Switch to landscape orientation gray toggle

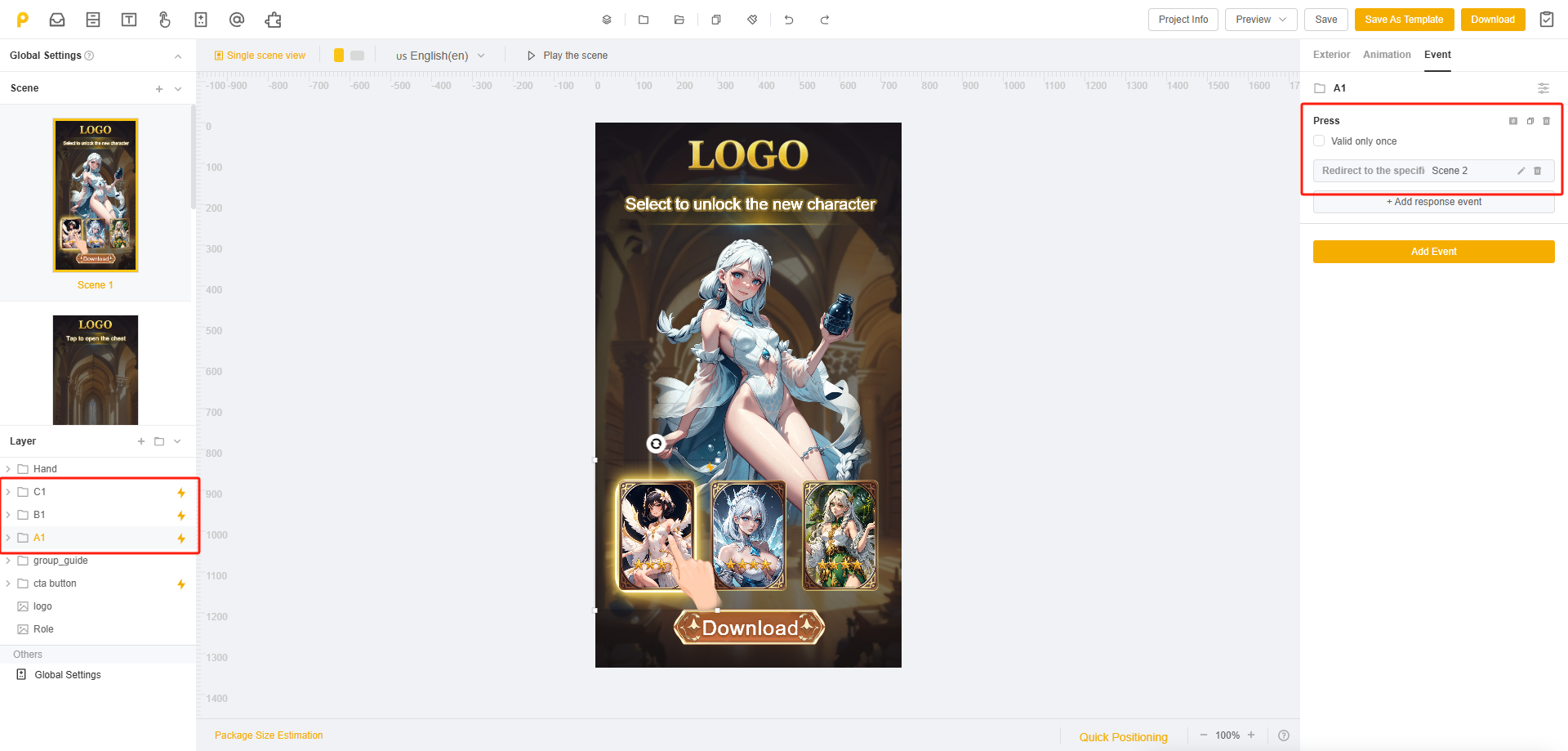[x=358, y=56]
